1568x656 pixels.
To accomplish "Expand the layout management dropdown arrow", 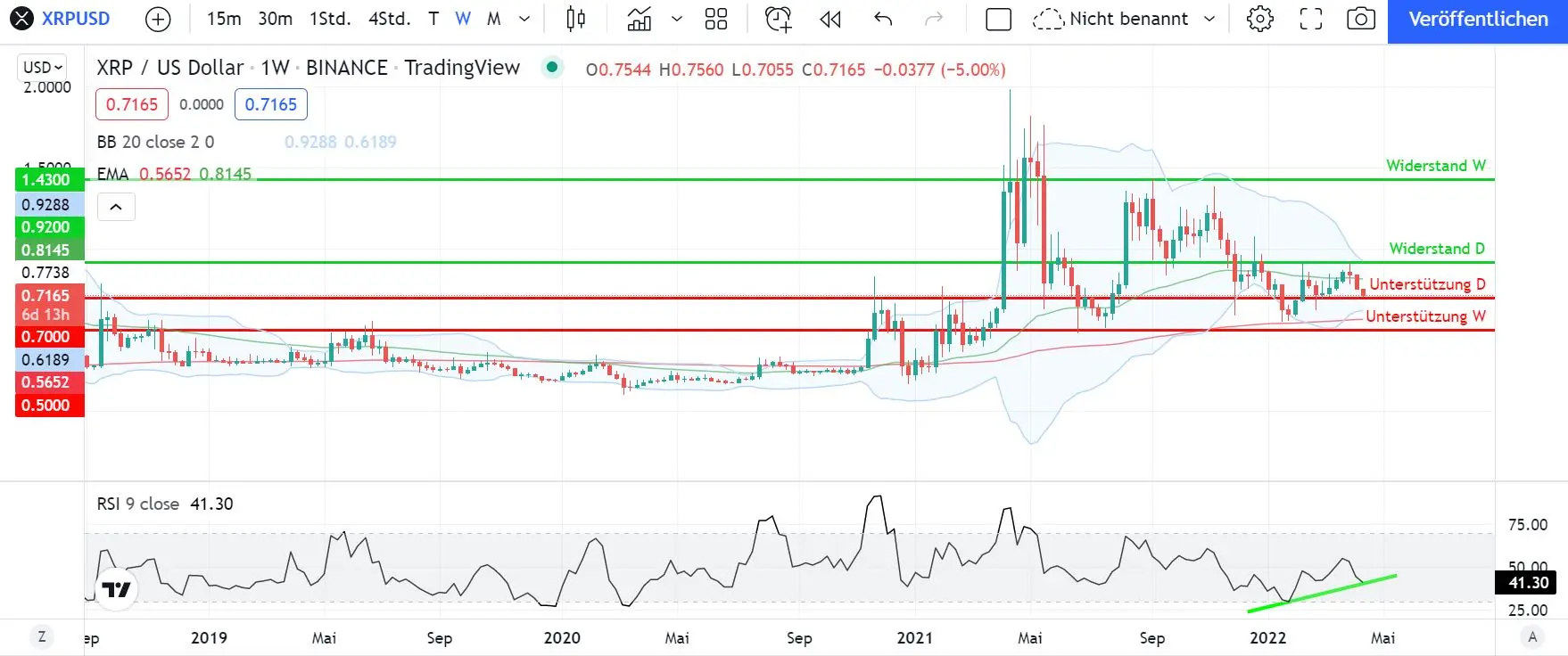I will pos(1209,19).
